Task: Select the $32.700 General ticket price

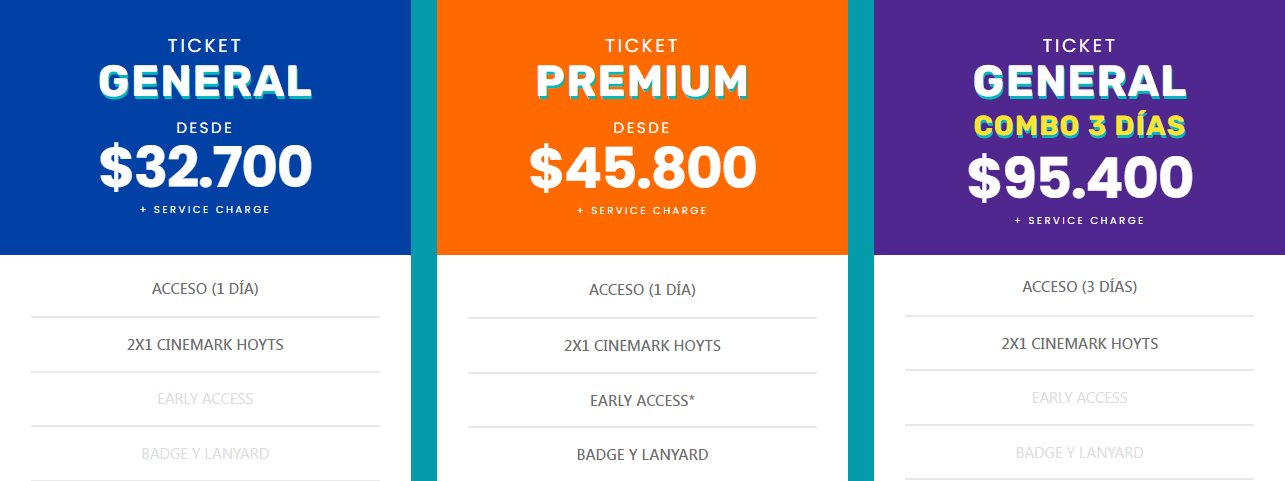Action: (205, 167)
